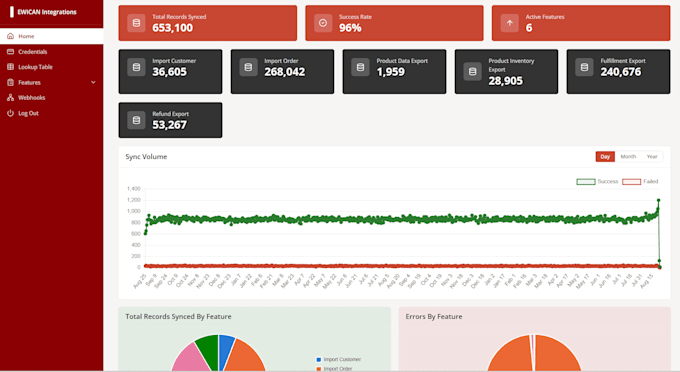The width and height of the screenshot is (680, 372).
Task: Click the Refund Export database icon
Action: coord(136,120)
